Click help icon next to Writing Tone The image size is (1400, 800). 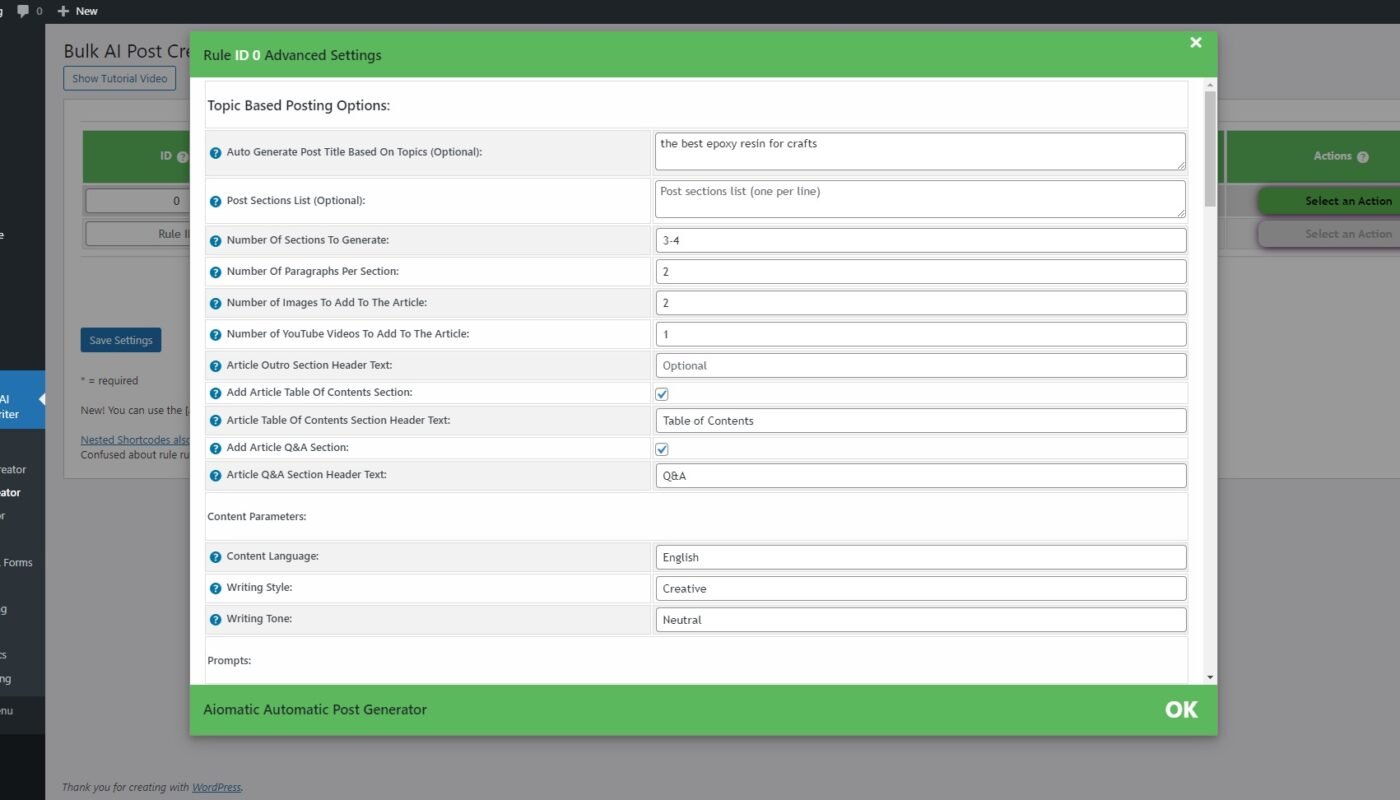pyautogui.click(x=215, y=620)
